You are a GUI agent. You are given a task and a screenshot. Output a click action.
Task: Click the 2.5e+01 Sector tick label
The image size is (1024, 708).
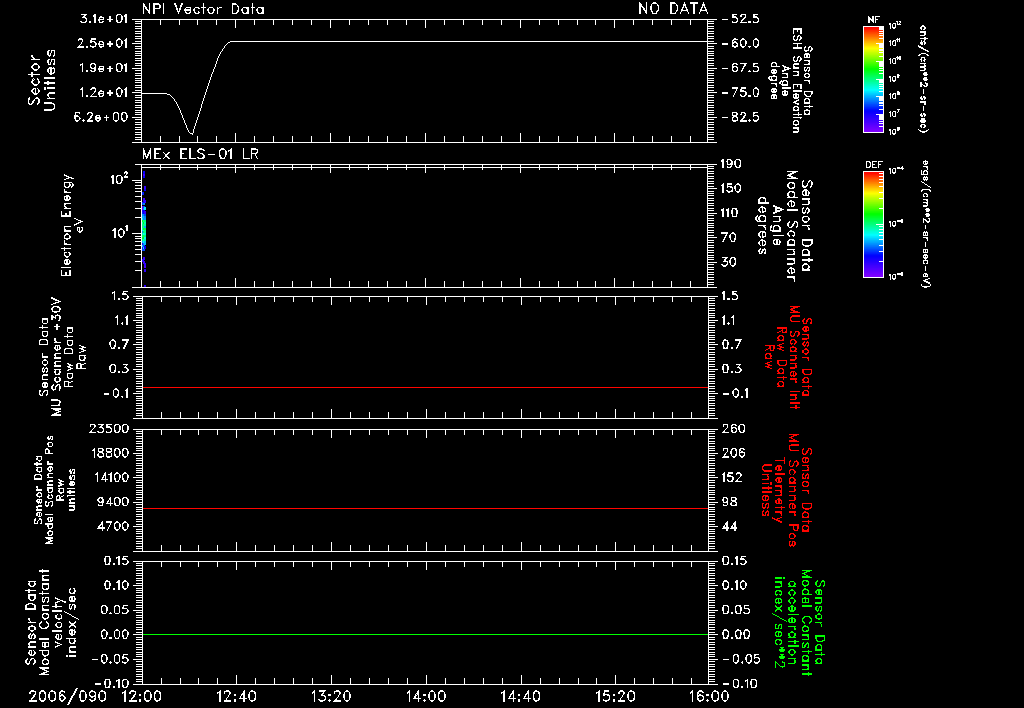tap(104, 43)
